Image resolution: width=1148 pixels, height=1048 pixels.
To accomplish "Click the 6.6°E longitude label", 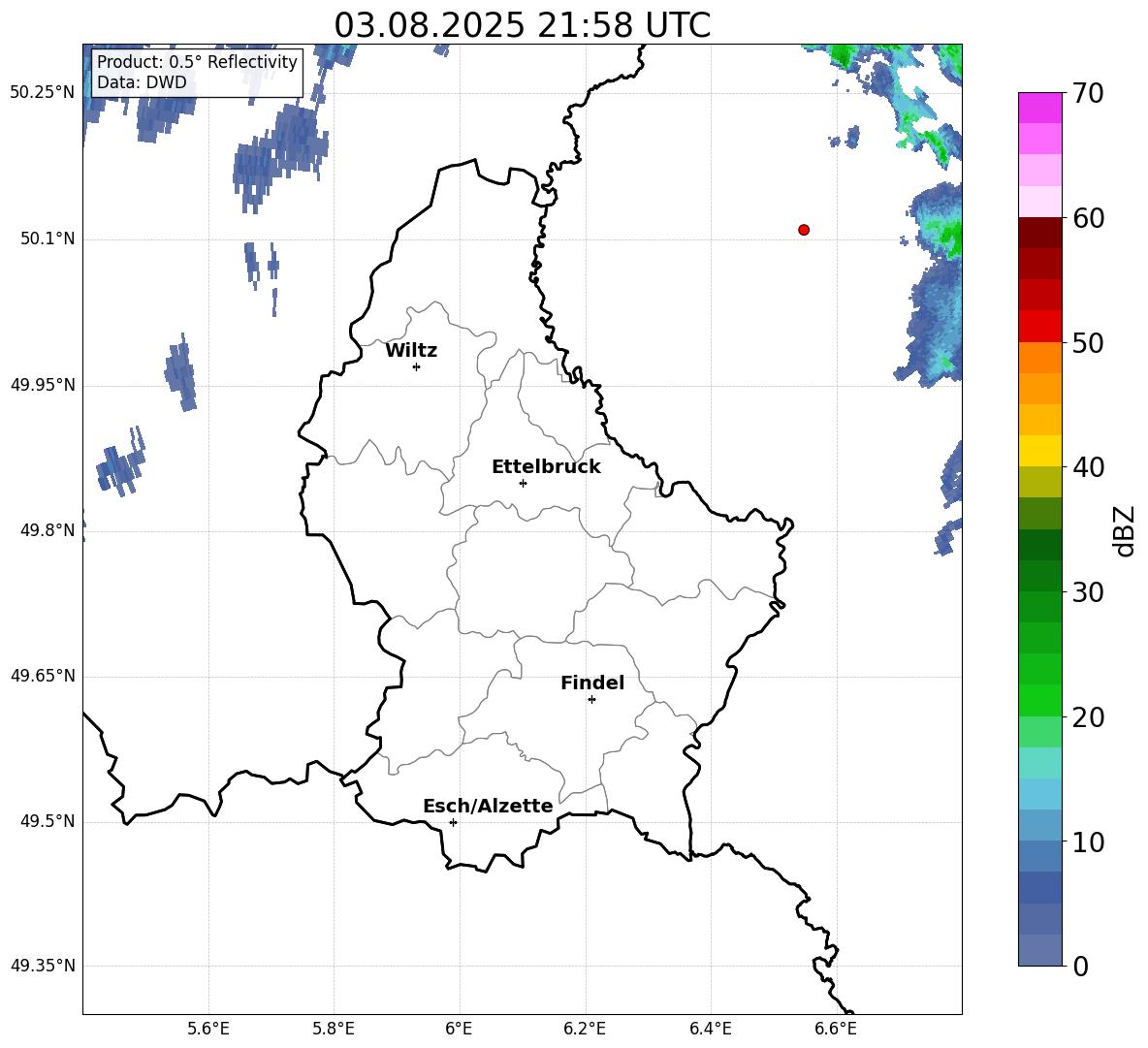I will (836, 1029).
